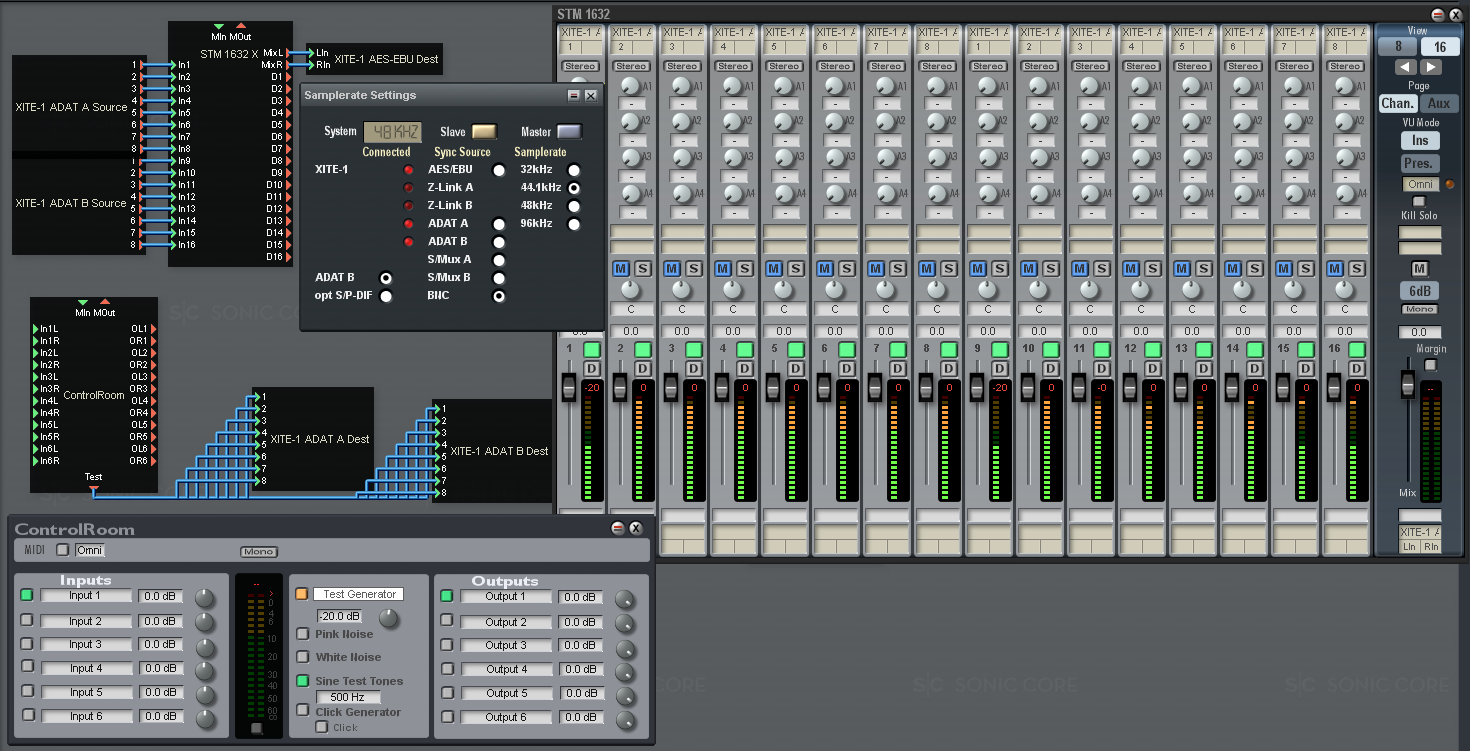The width and height of the screenshot is (1470, 751).
Task: Click the A4 aux knob on channel 13
Action: click(1191, 192)
